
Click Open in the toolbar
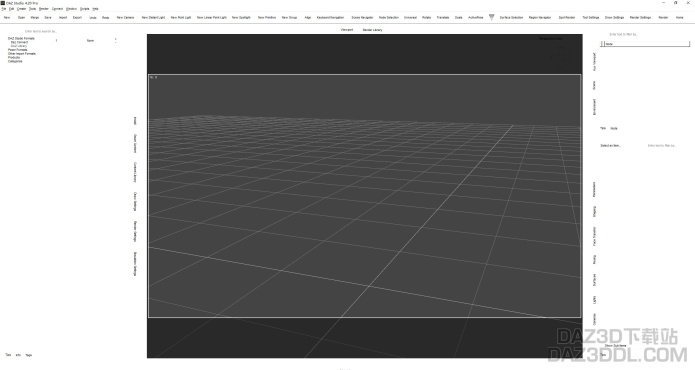tap(21, 18)
